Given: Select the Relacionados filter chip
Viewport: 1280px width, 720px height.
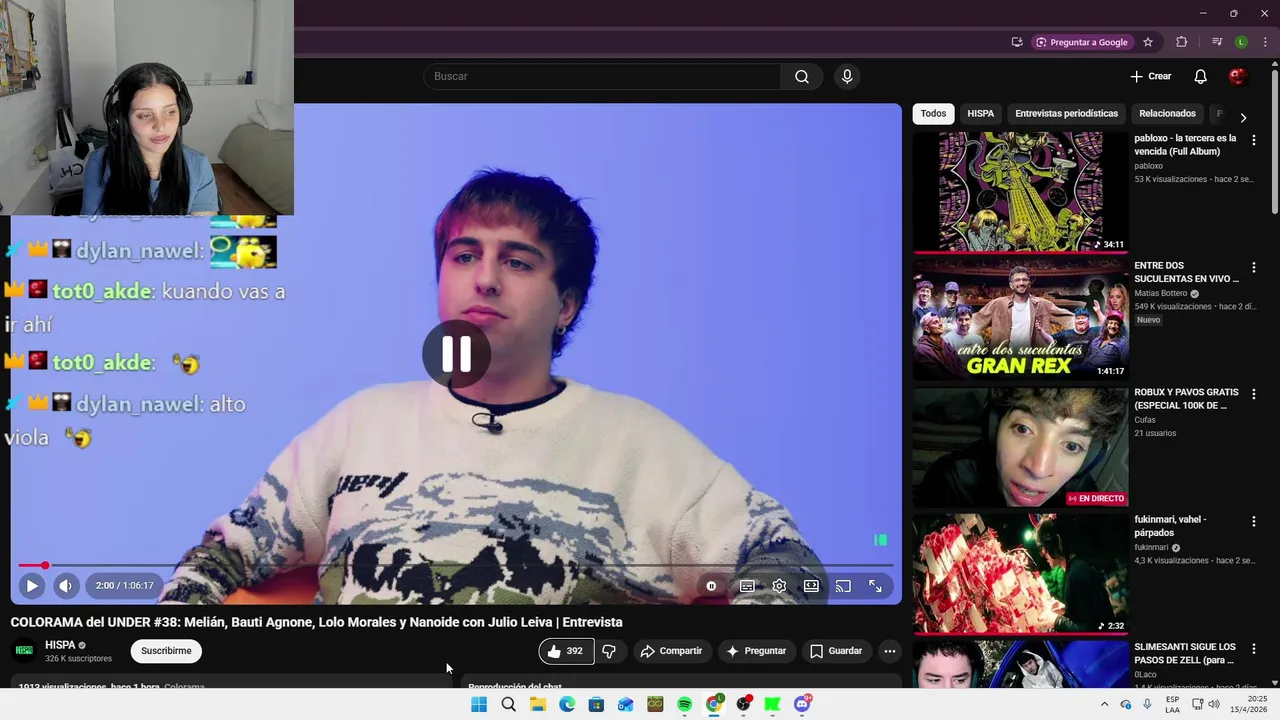Looking at the screenshot, I should point(1167,113).
